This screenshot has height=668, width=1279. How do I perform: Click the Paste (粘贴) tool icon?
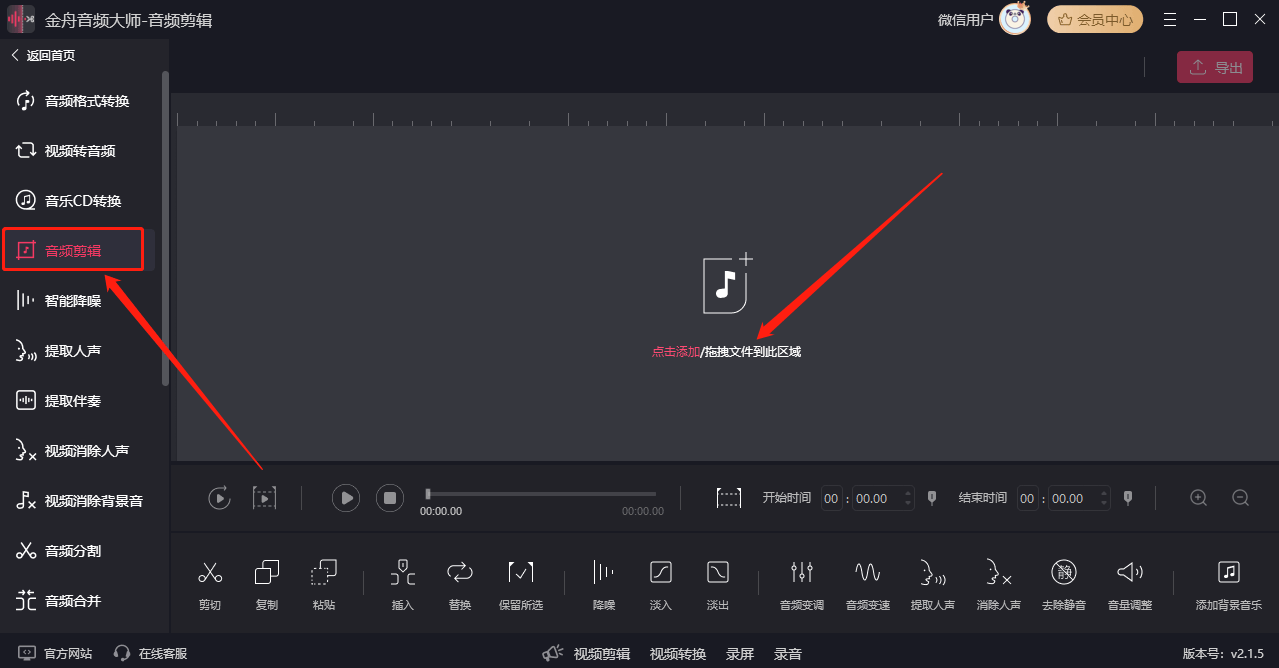(x=324, y=584)
